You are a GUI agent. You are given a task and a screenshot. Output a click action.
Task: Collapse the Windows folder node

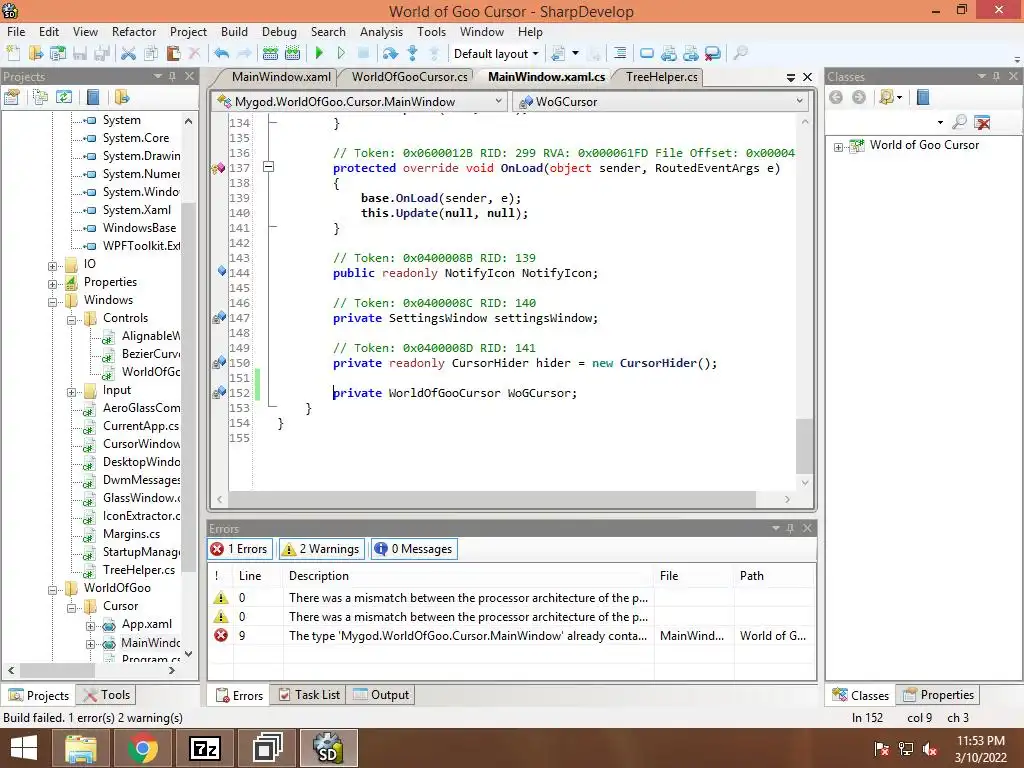pyautogui.click(x=52, y=302)
